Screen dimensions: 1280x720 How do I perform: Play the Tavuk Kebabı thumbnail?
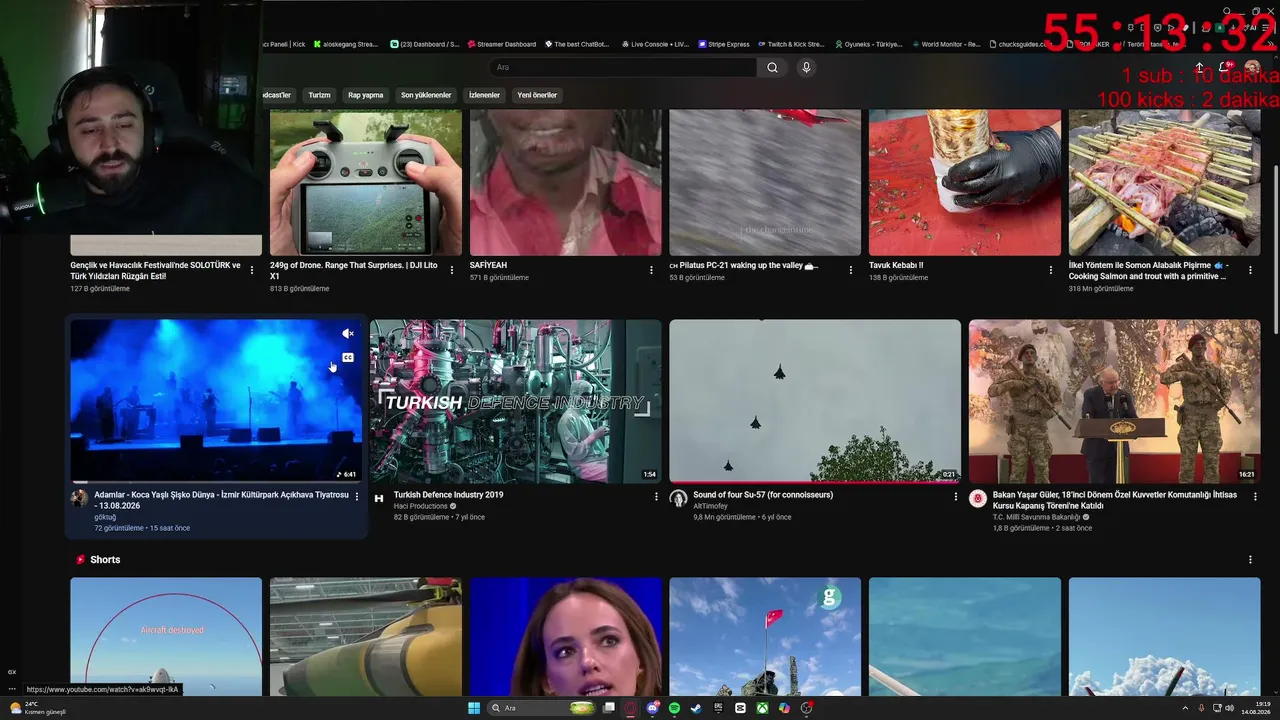965,182
